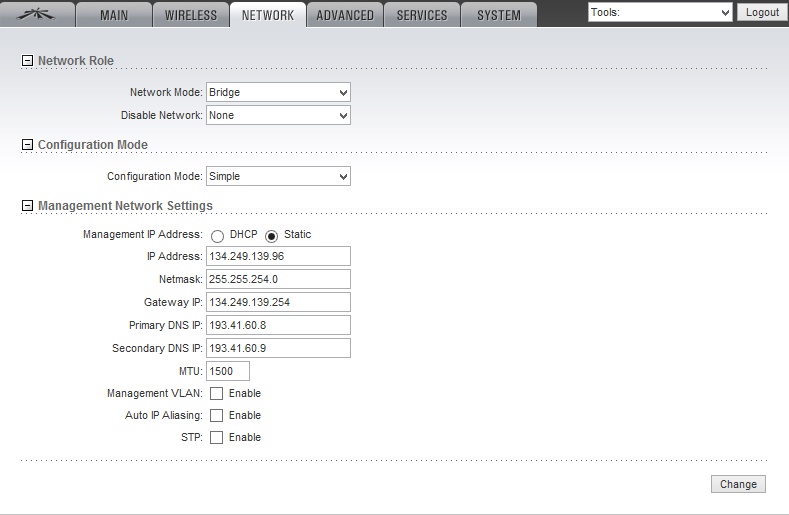Screen dimensions: 789x515
Task: Enable the Management VLAN checkbox
Action: [x=216, y=393]
